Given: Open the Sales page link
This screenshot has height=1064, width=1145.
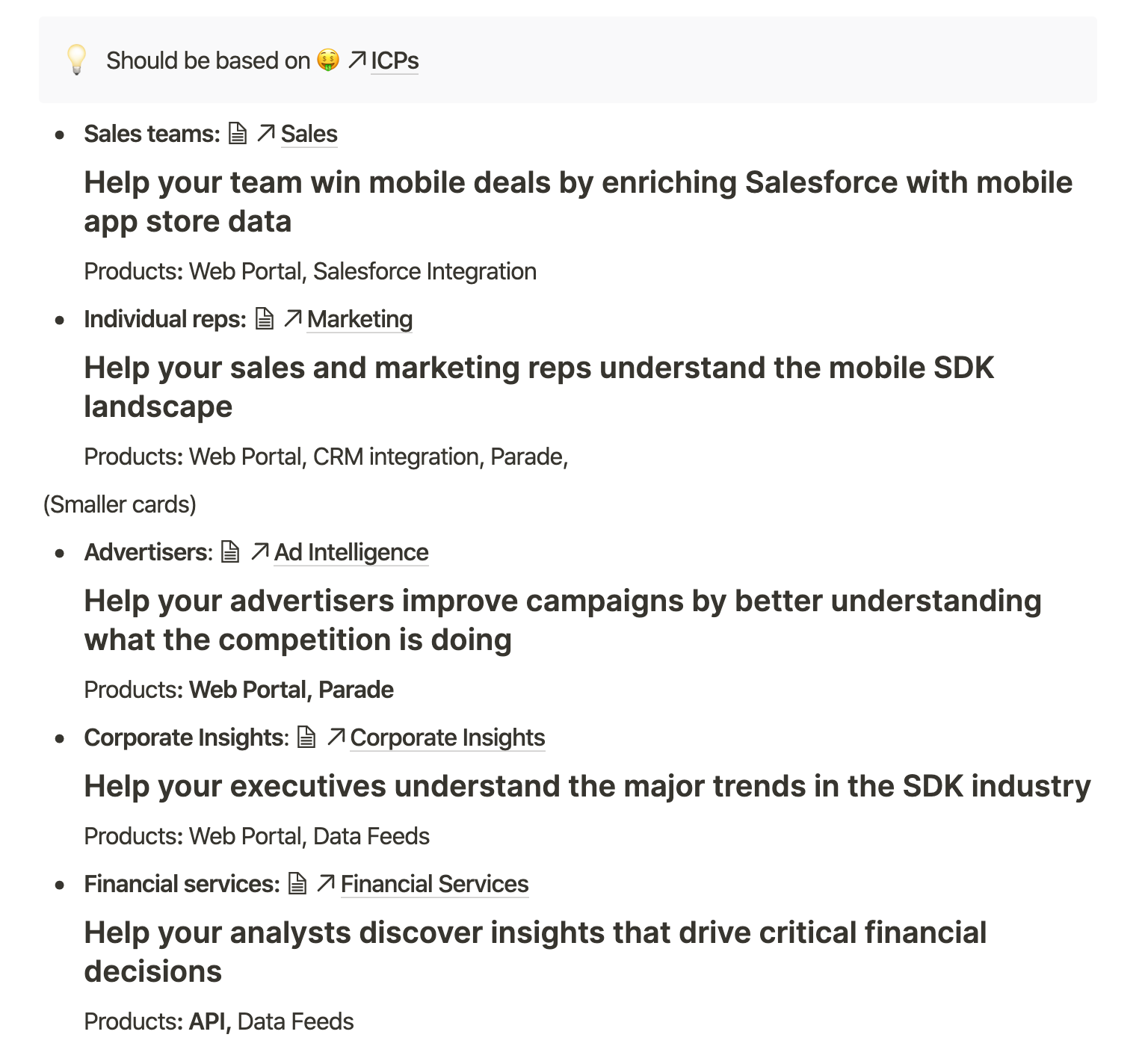Looking at the screenshot, I should pos(309,134).
